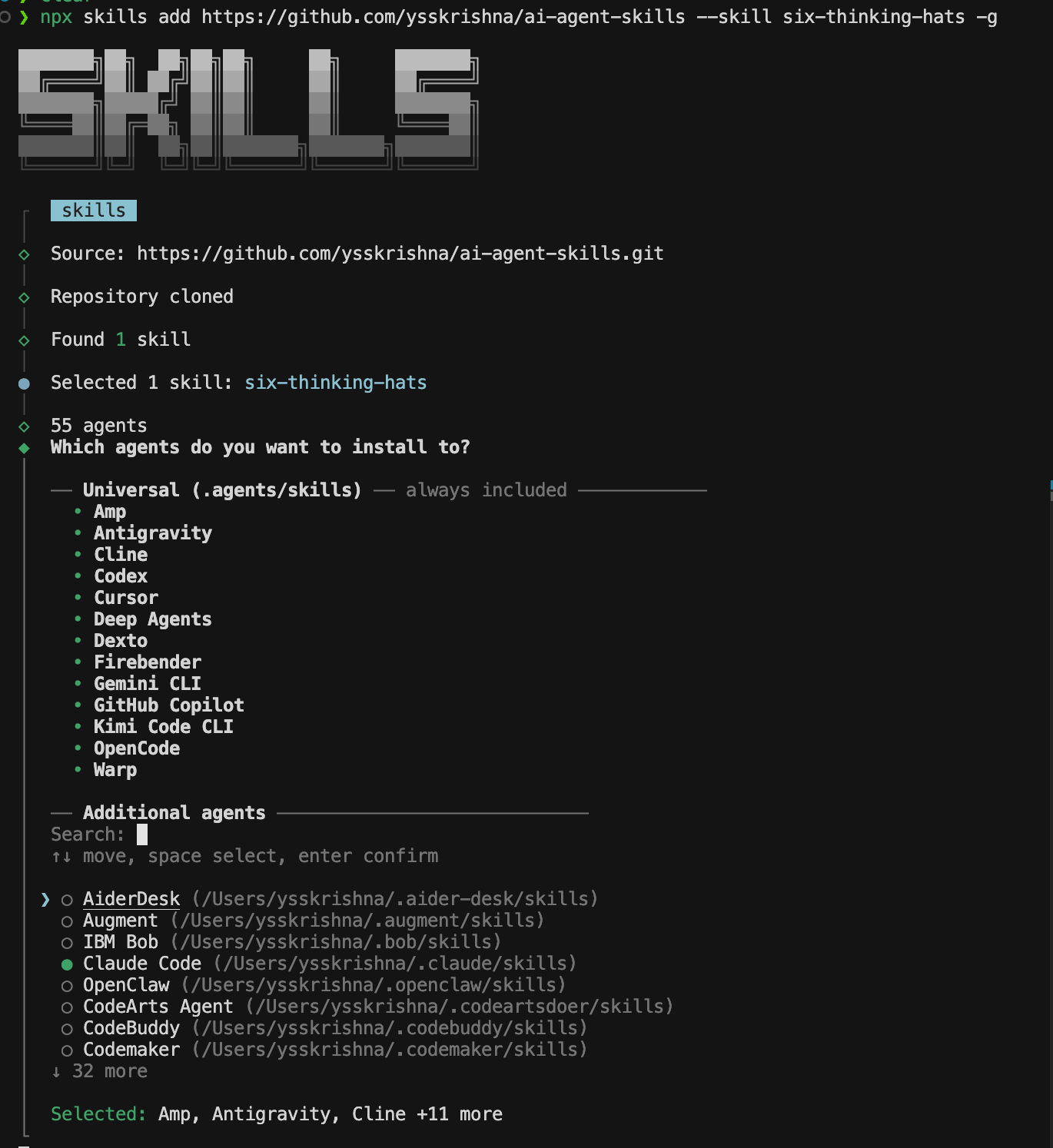Click the 'always included' label
This screenshot has height=1148, width=1053.
(x=487, y=490)
